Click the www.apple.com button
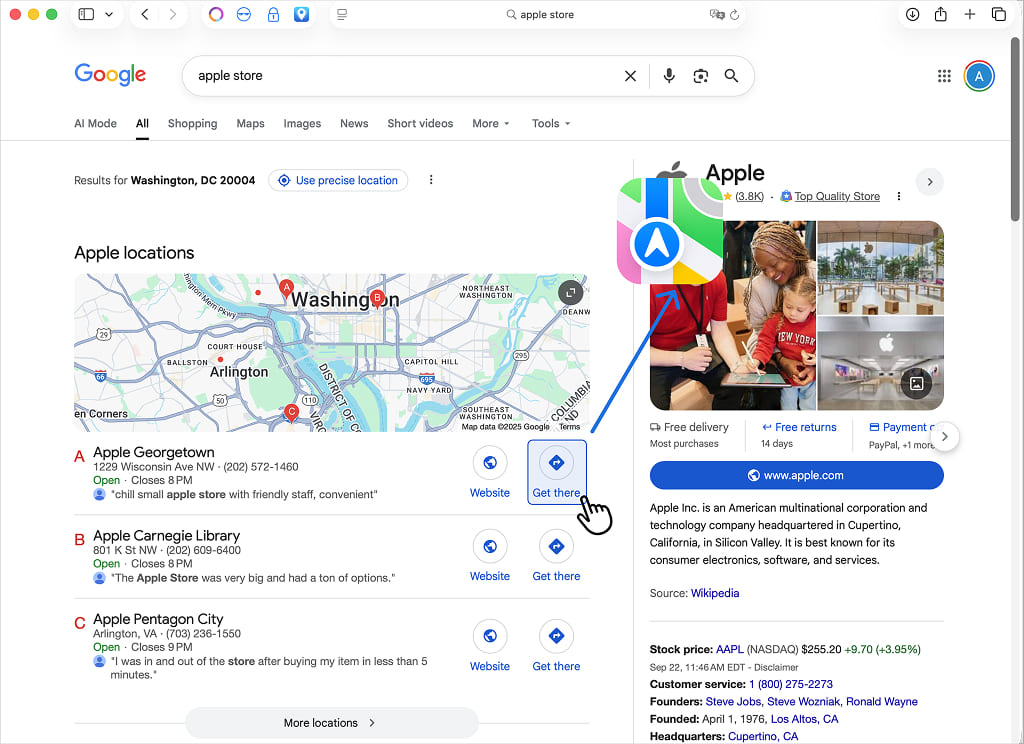The image size is (1024, 744). click(796, 475)
